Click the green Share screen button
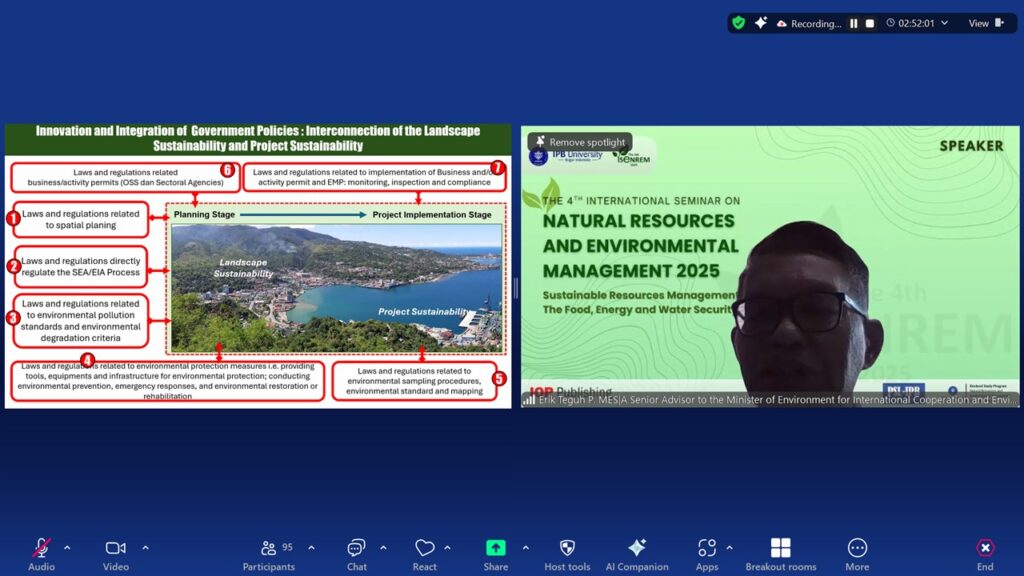 coord(495,548)
